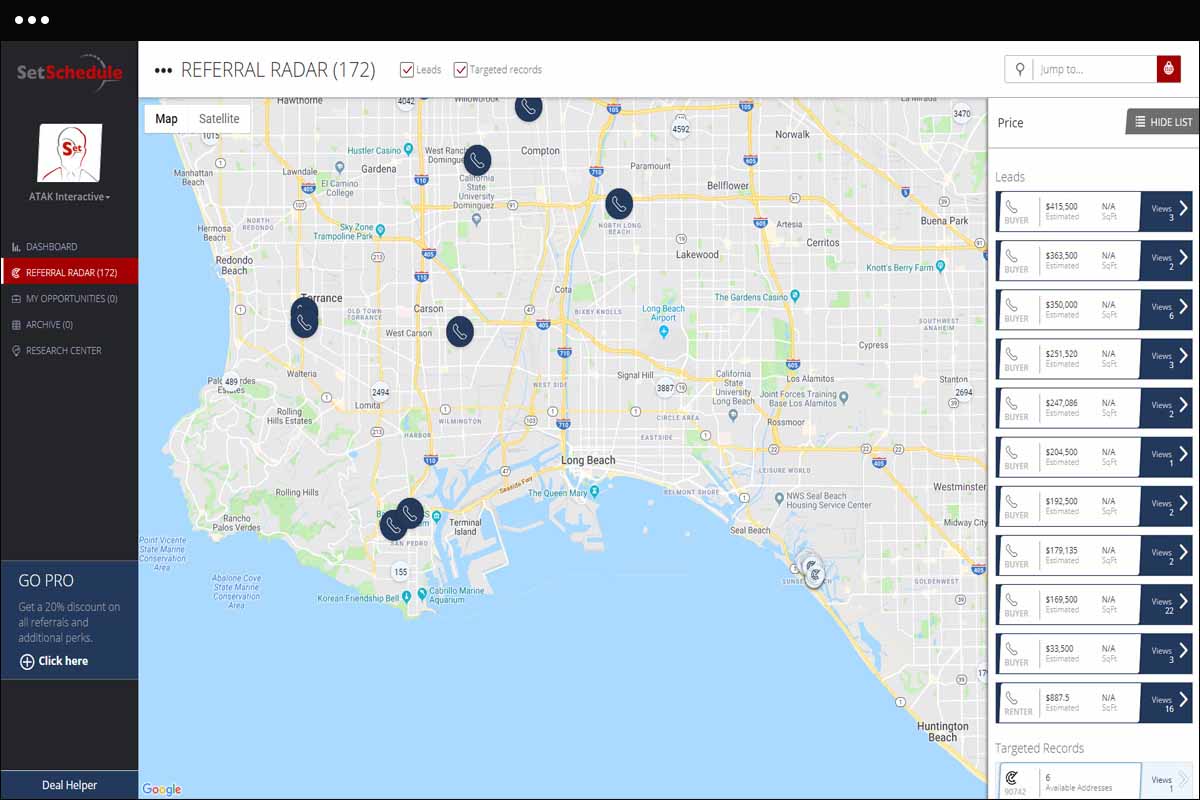This screenshot has height=800, width=1200.
Task: Open the three-dot menu beside Referral Radar title
Action: [163, 71]
